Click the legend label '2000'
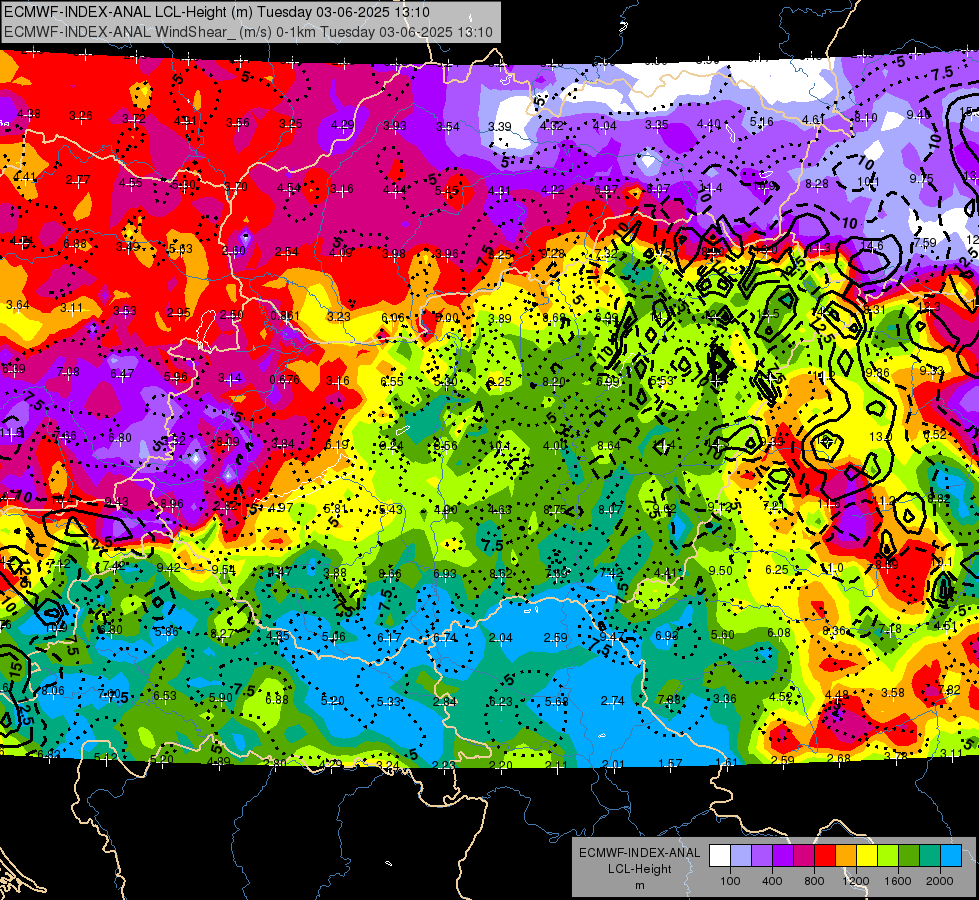The height and width of the screenshot is (900, 979). pyautogui.click(x=939, y=881)
